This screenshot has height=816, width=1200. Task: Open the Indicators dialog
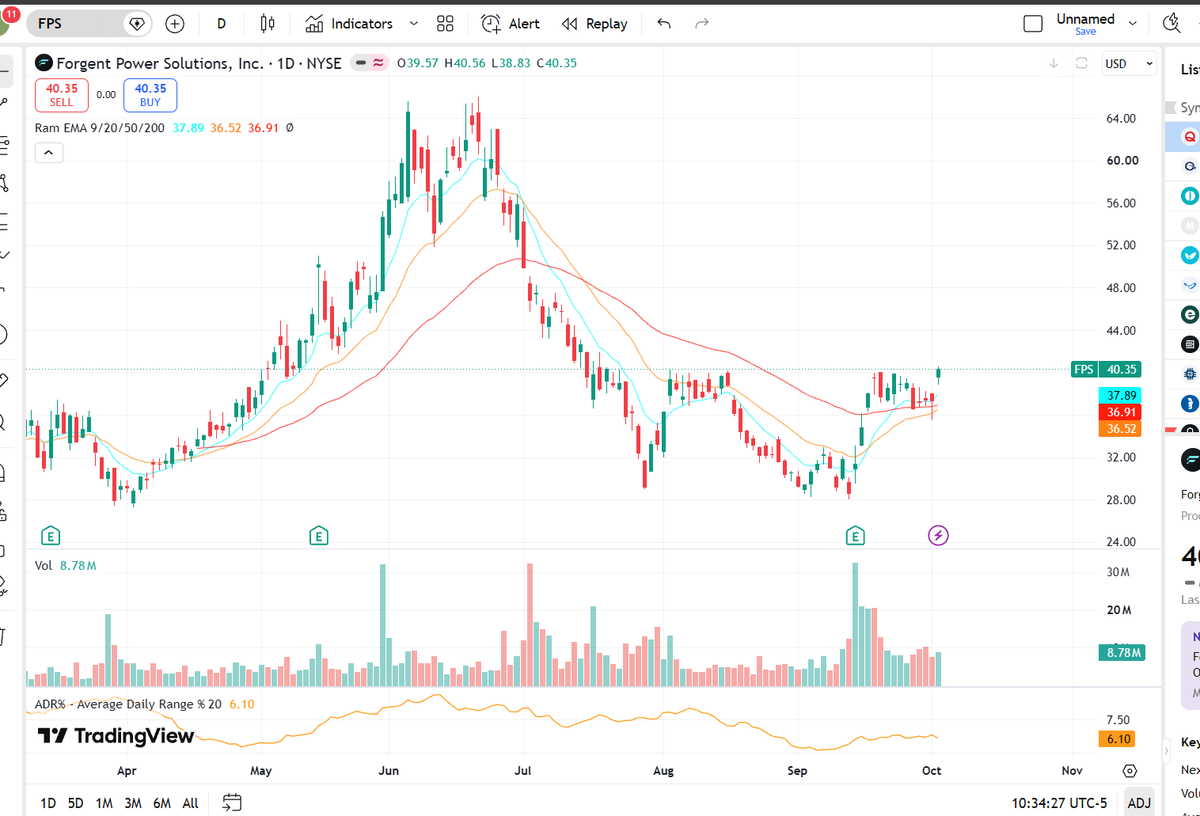click(x=350, y=23)
